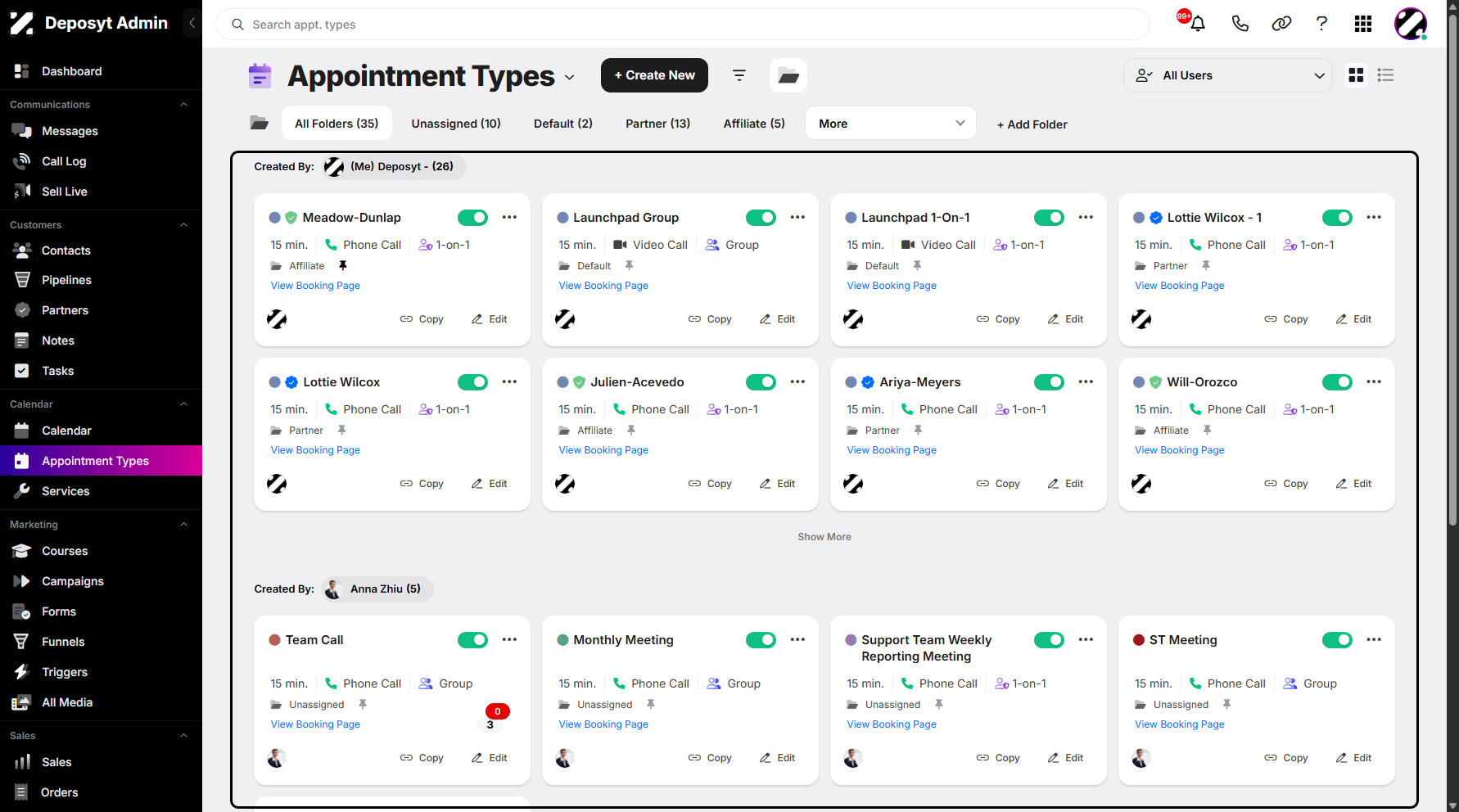This screenshot has width=1459, height=812.
Task: Switch to list view layout
Action: (x=1385, y=75)
